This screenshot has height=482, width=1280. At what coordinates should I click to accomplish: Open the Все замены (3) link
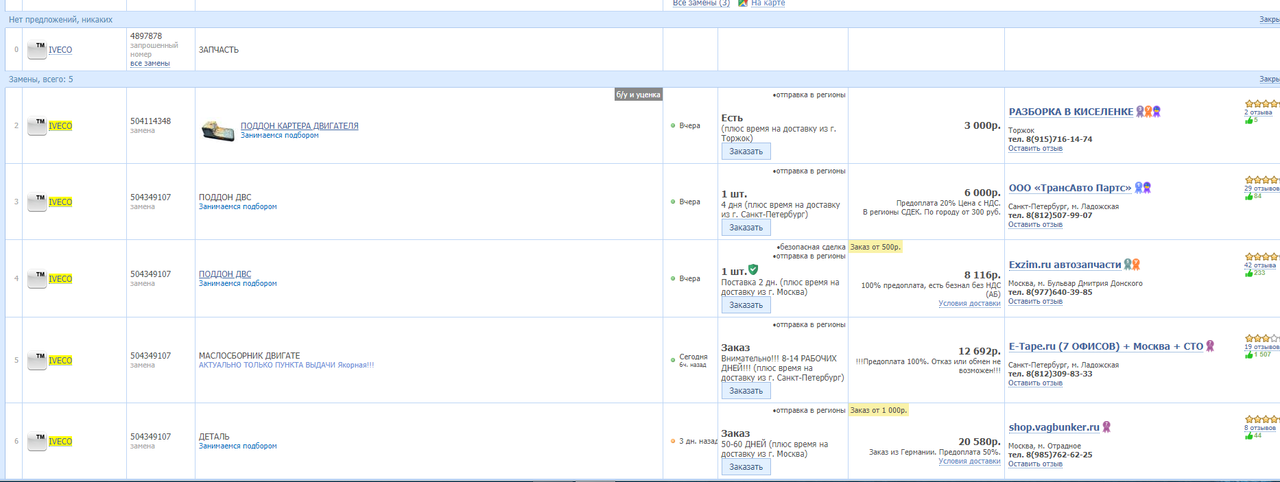pos(701,3)
